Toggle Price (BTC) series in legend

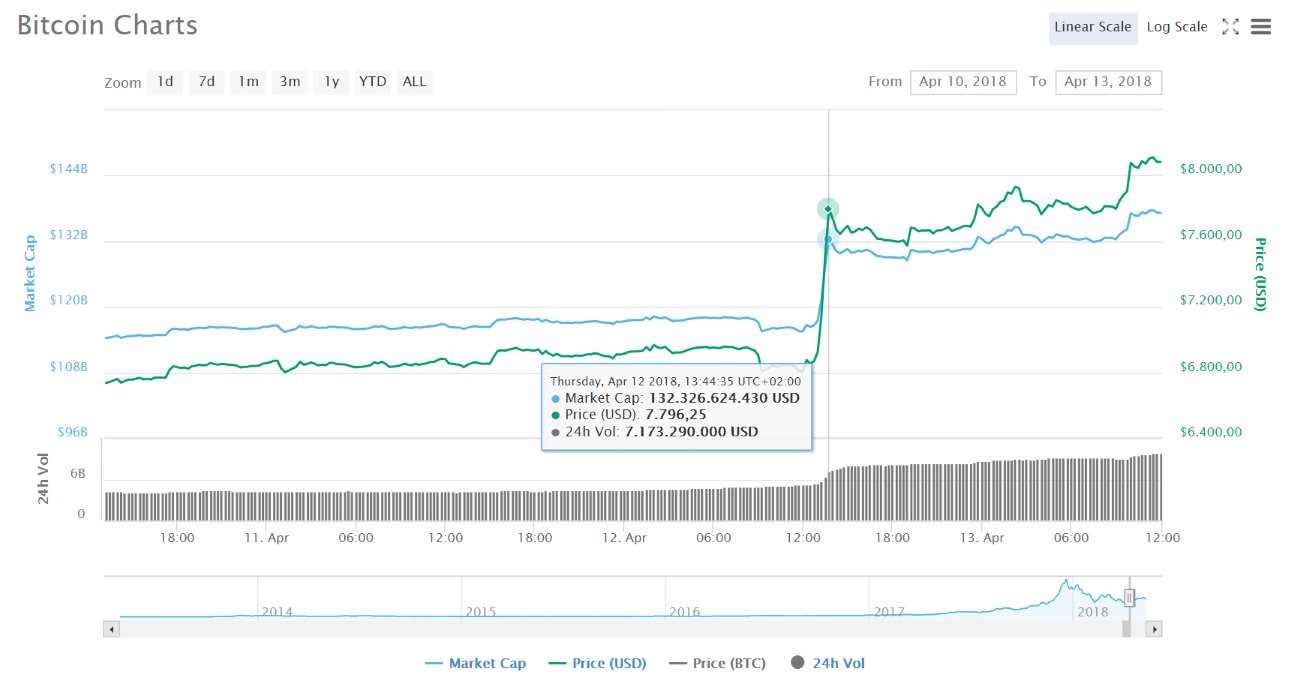click(x=719, y=663)
